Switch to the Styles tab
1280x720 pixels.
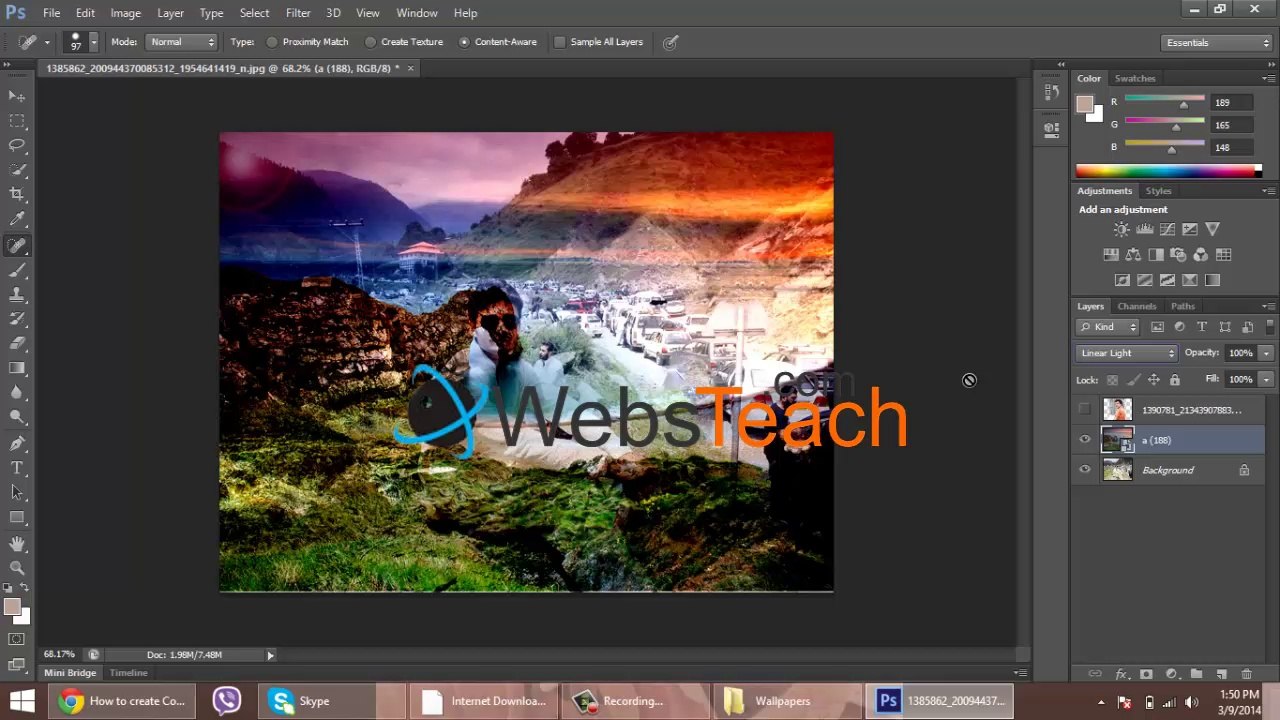1158,191
